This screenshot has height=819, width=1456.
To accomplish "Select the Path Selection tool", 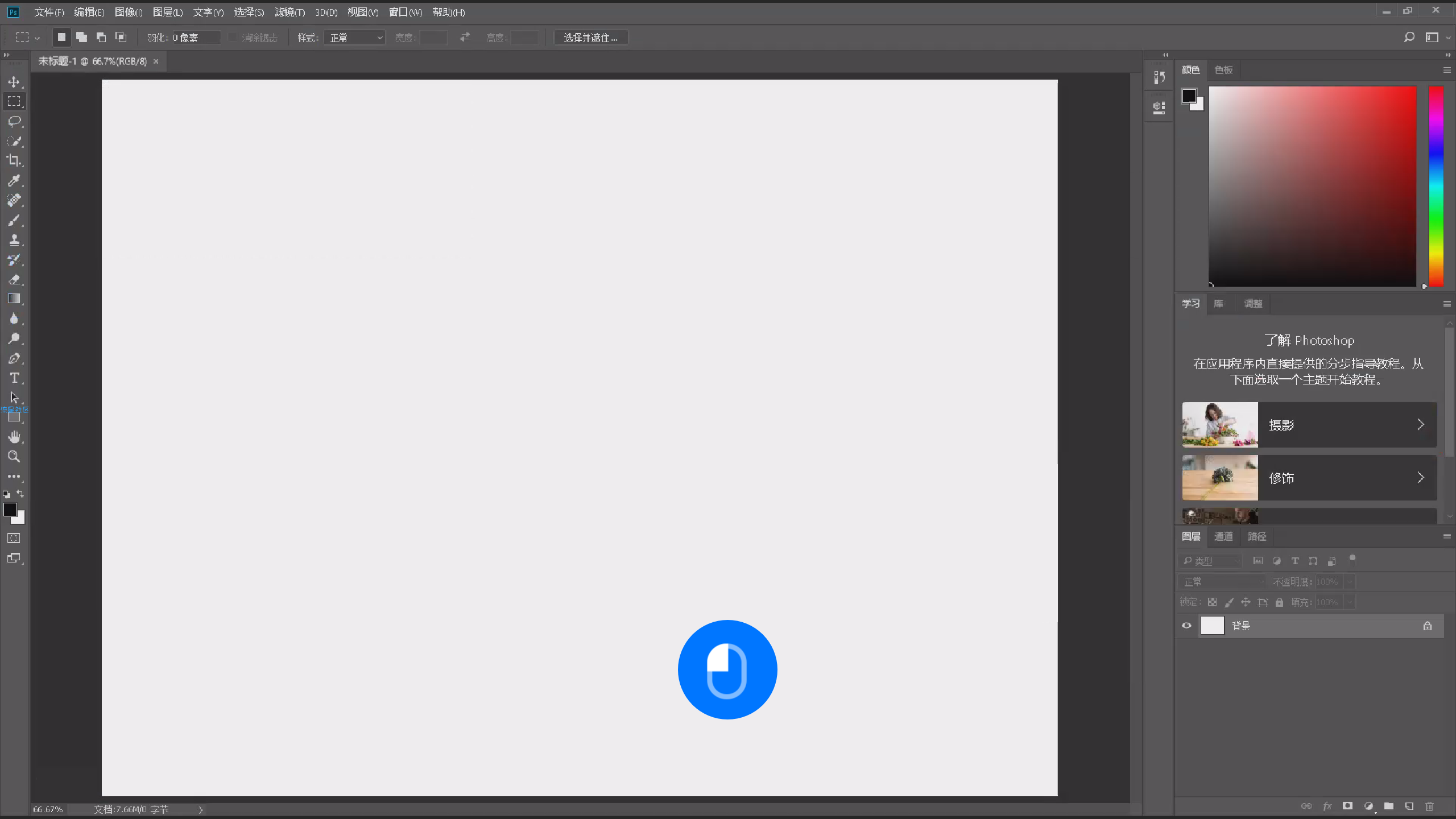I will coord(14,398).
